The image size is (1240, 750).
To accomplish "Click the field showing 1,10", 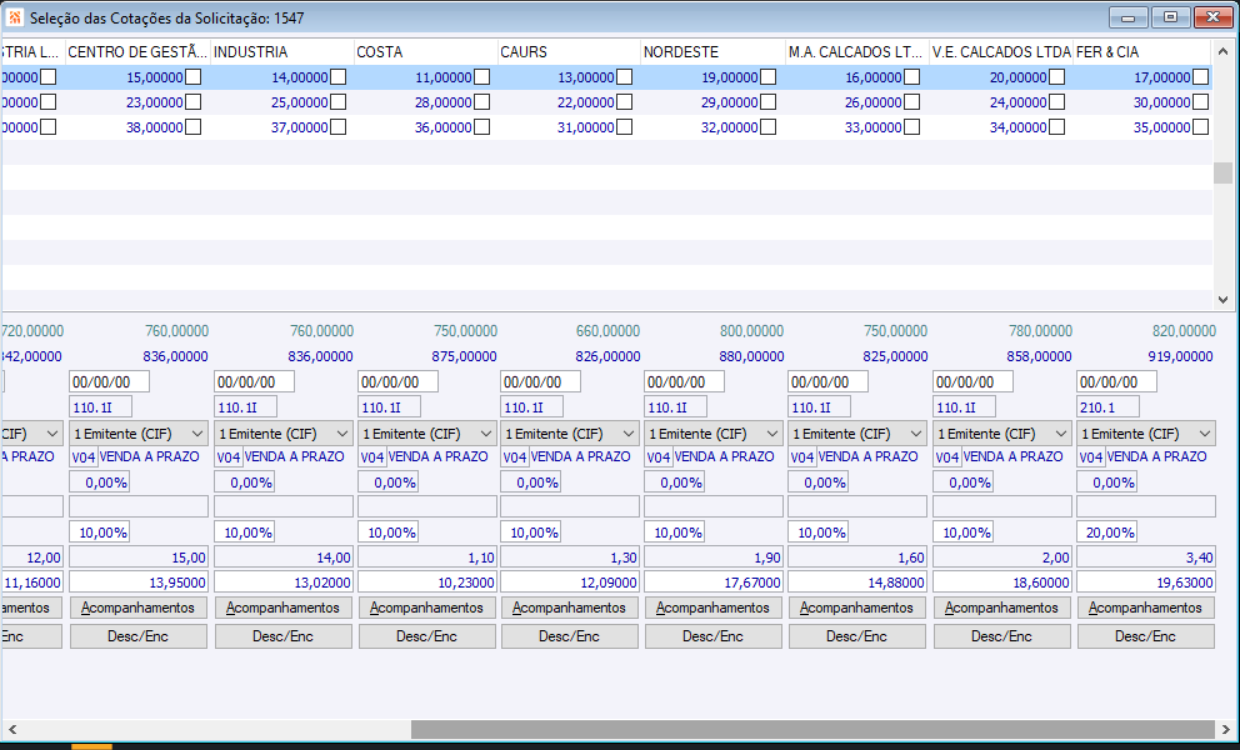I will coord(427,557).
